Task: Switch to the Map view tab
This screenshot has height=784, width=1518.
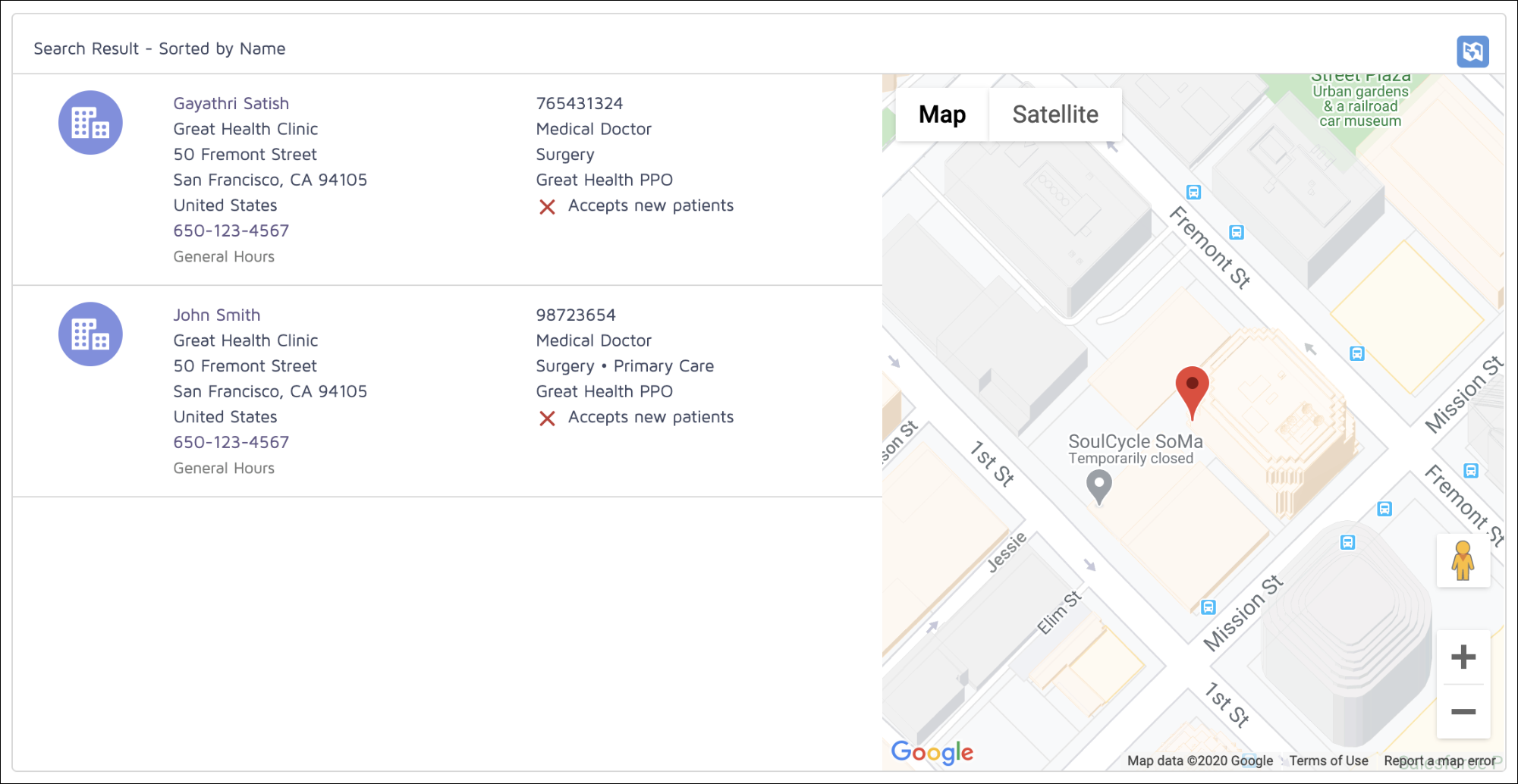Action: pyautogui.click(x=942, y=114)
